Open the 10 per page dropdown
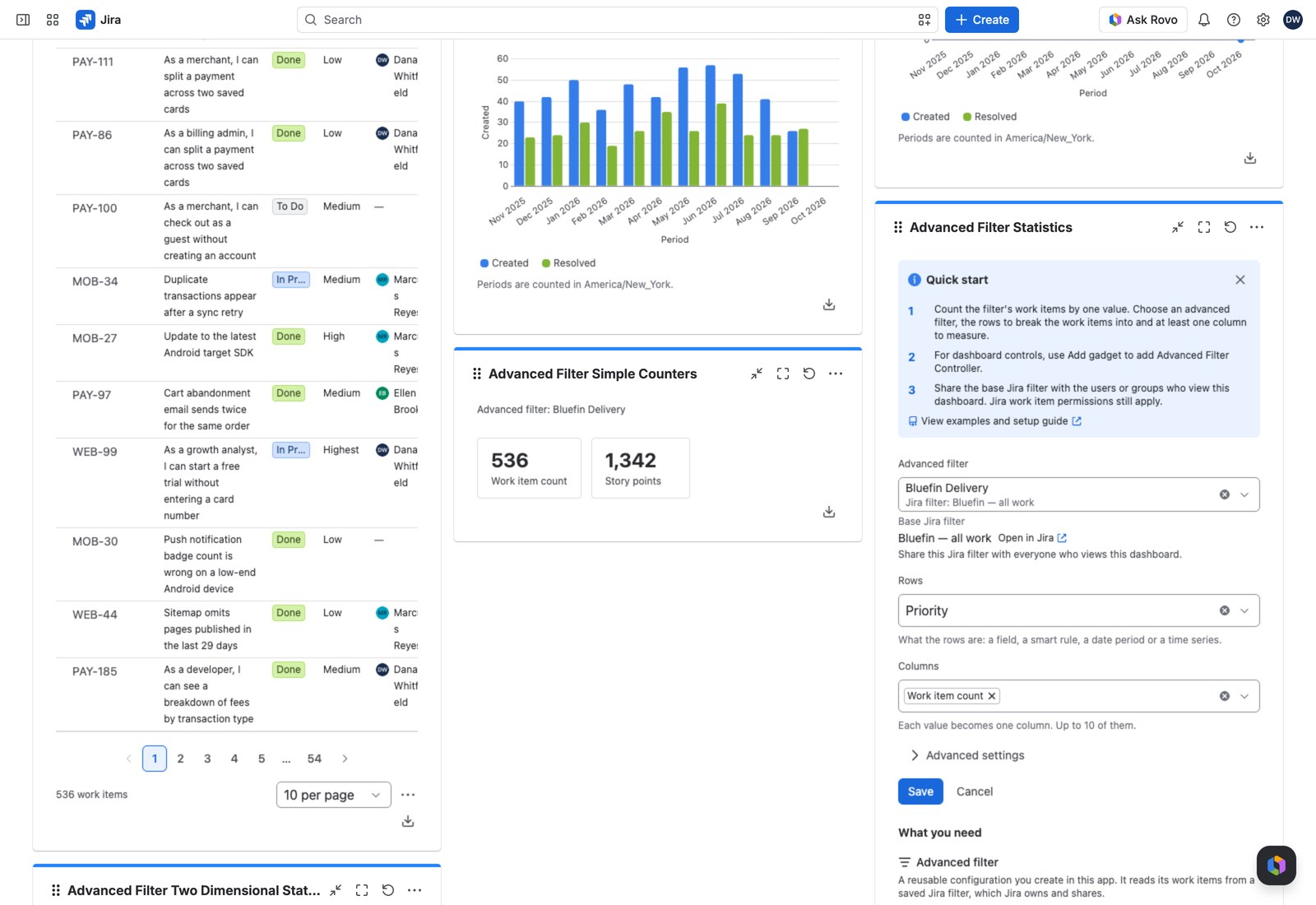Viewport: 1316px width, 905px height. (333, 795)
